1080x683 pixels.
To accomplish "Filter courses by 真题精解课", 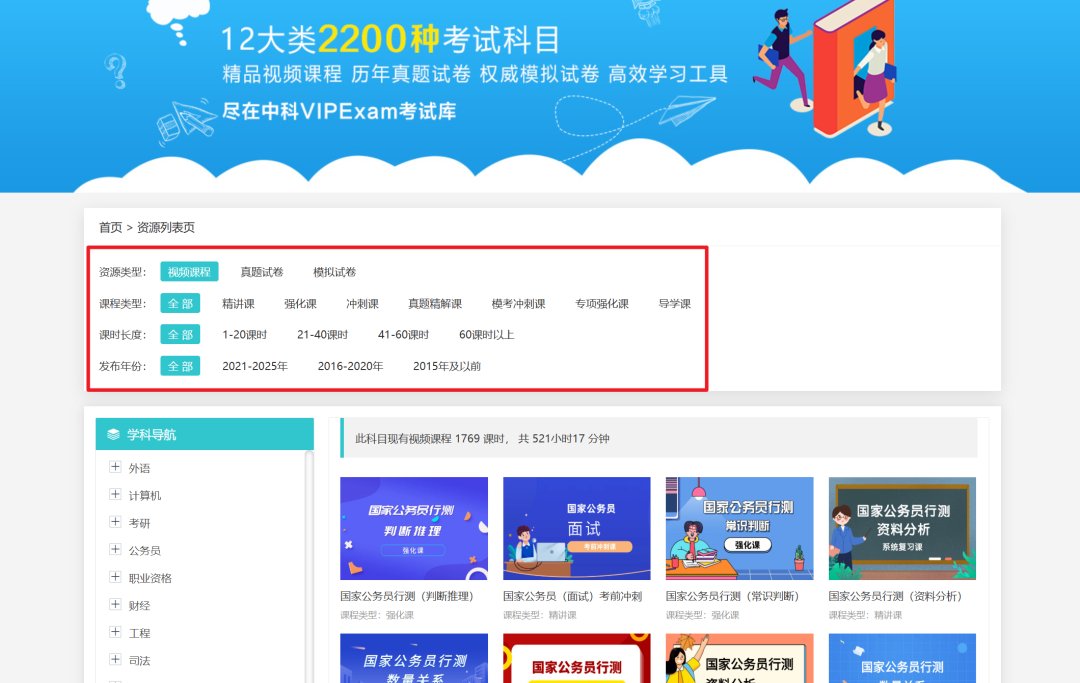I will coord(435,304).
